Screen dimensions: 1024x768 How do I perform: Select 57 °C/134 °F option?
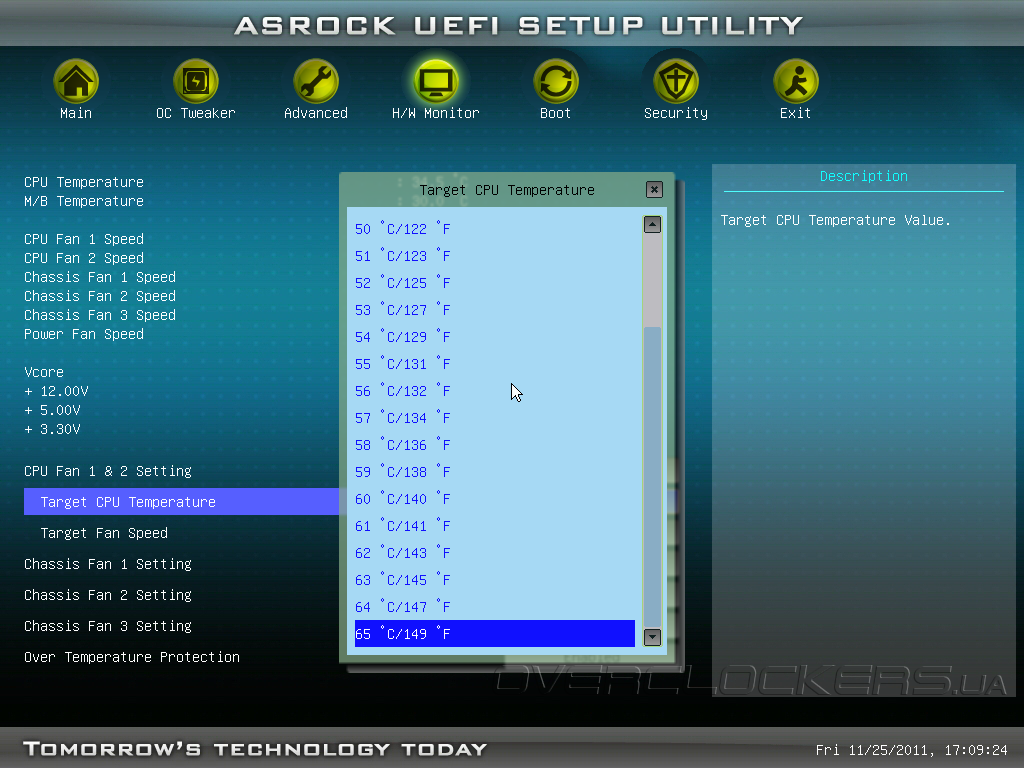point(494,418)
